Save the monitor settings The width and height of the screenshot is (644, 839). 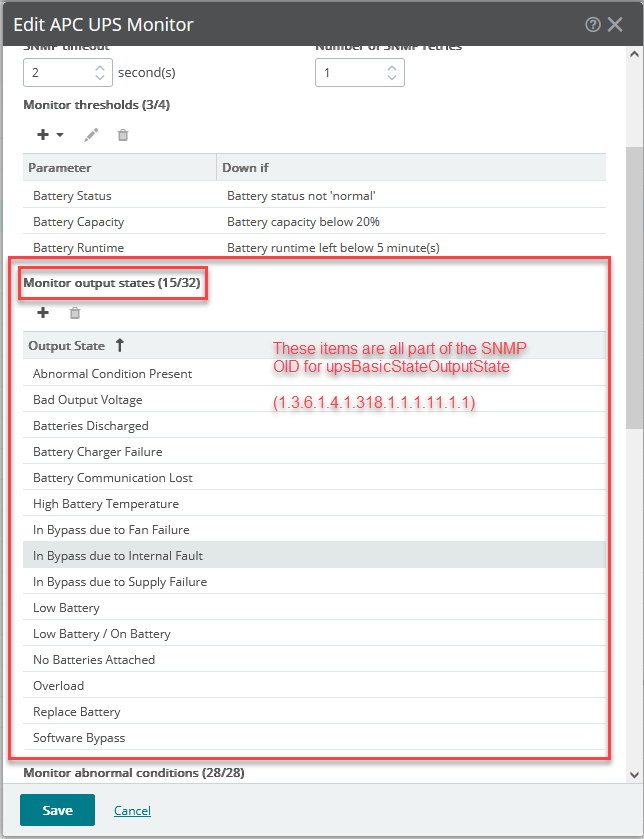(x=57, y=810)
